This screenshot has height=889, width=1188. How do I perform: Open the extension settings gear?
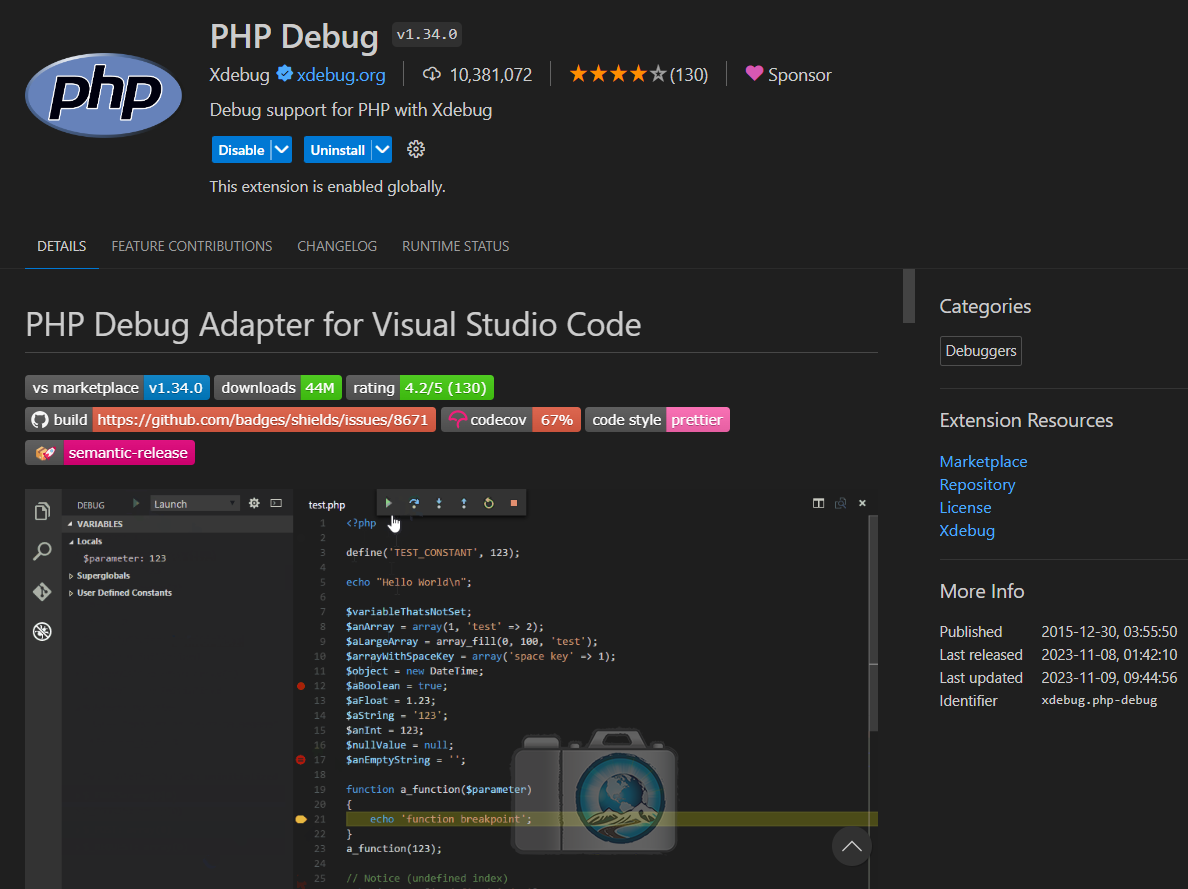[x=416, y=149]
